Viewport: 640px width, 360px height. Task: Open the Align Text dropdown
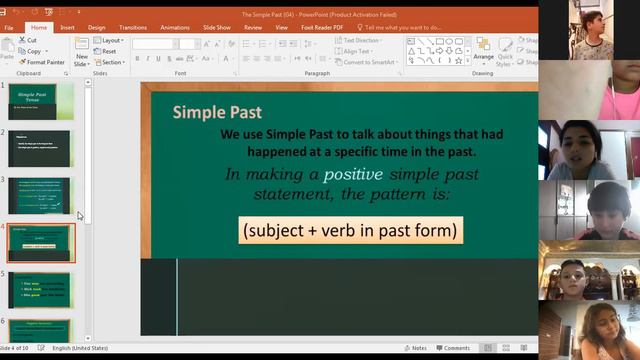(x=353, y=51)
